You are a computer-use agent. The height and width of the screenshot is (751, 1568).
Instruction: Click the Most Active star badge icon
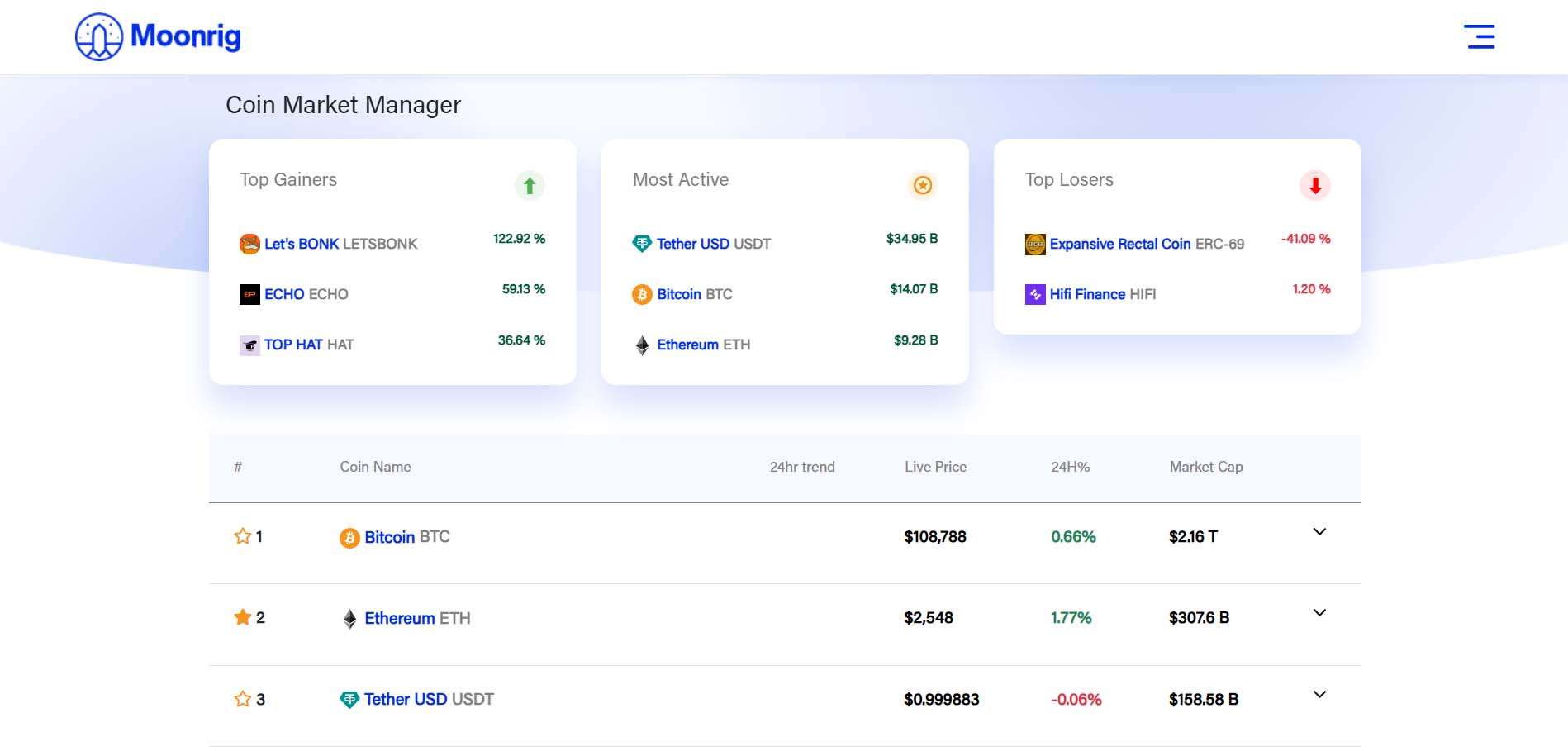923,185
